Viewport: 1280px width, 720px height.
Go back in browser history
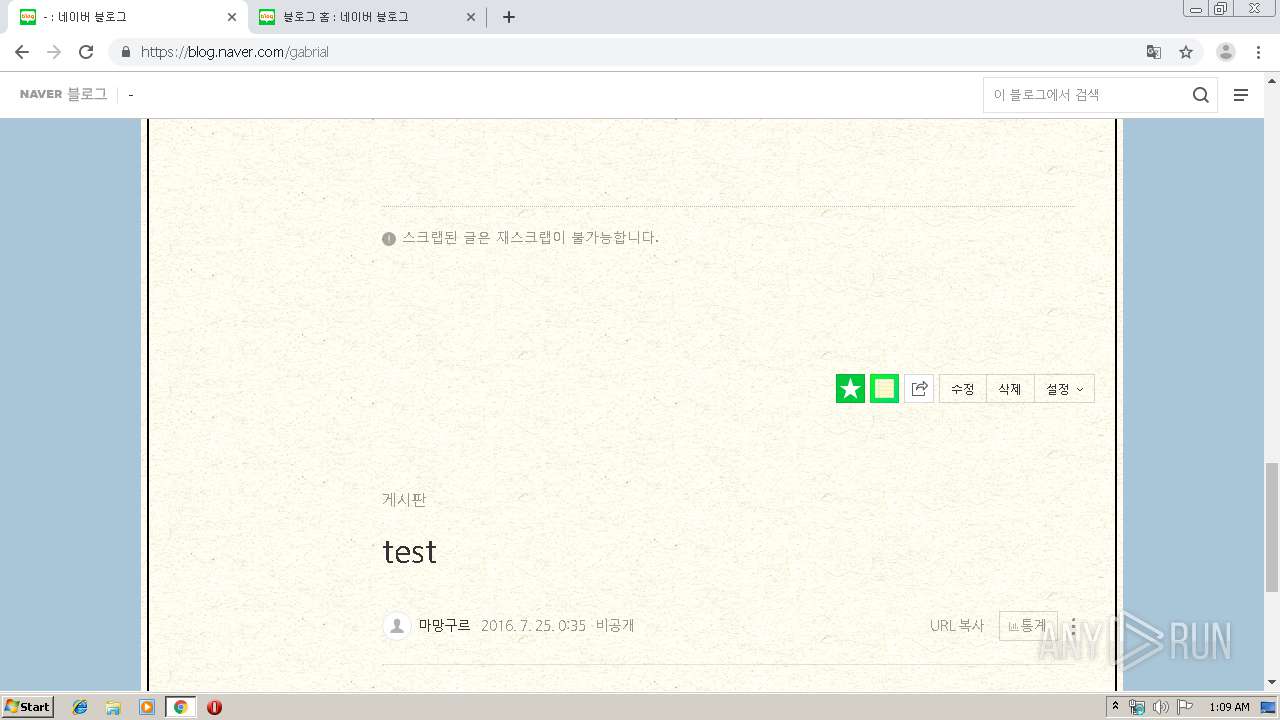click(x=22, y=52)
